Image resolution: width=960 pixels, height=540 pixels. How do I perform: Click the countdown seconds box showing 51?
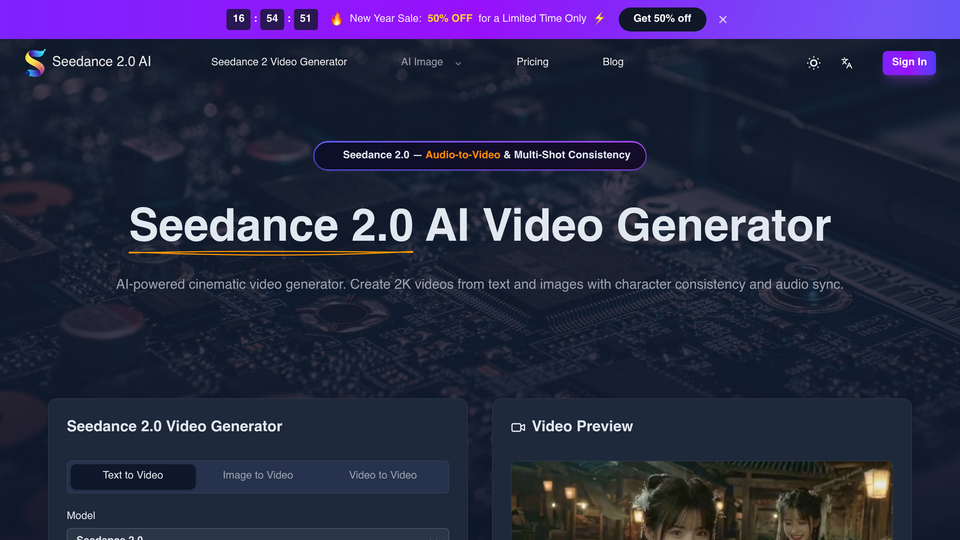(306, 19)
